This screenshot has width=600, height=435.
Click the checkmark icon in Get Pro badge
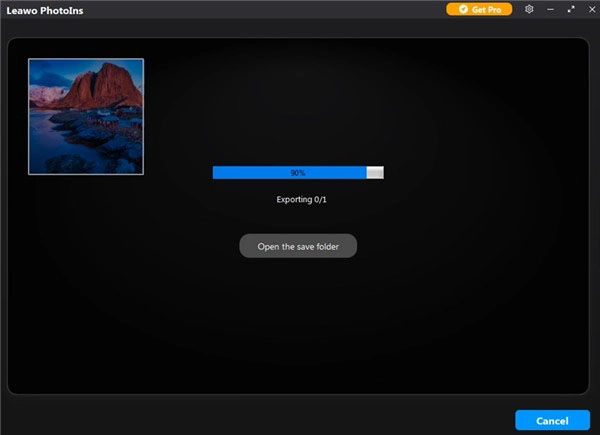[463, 9]
